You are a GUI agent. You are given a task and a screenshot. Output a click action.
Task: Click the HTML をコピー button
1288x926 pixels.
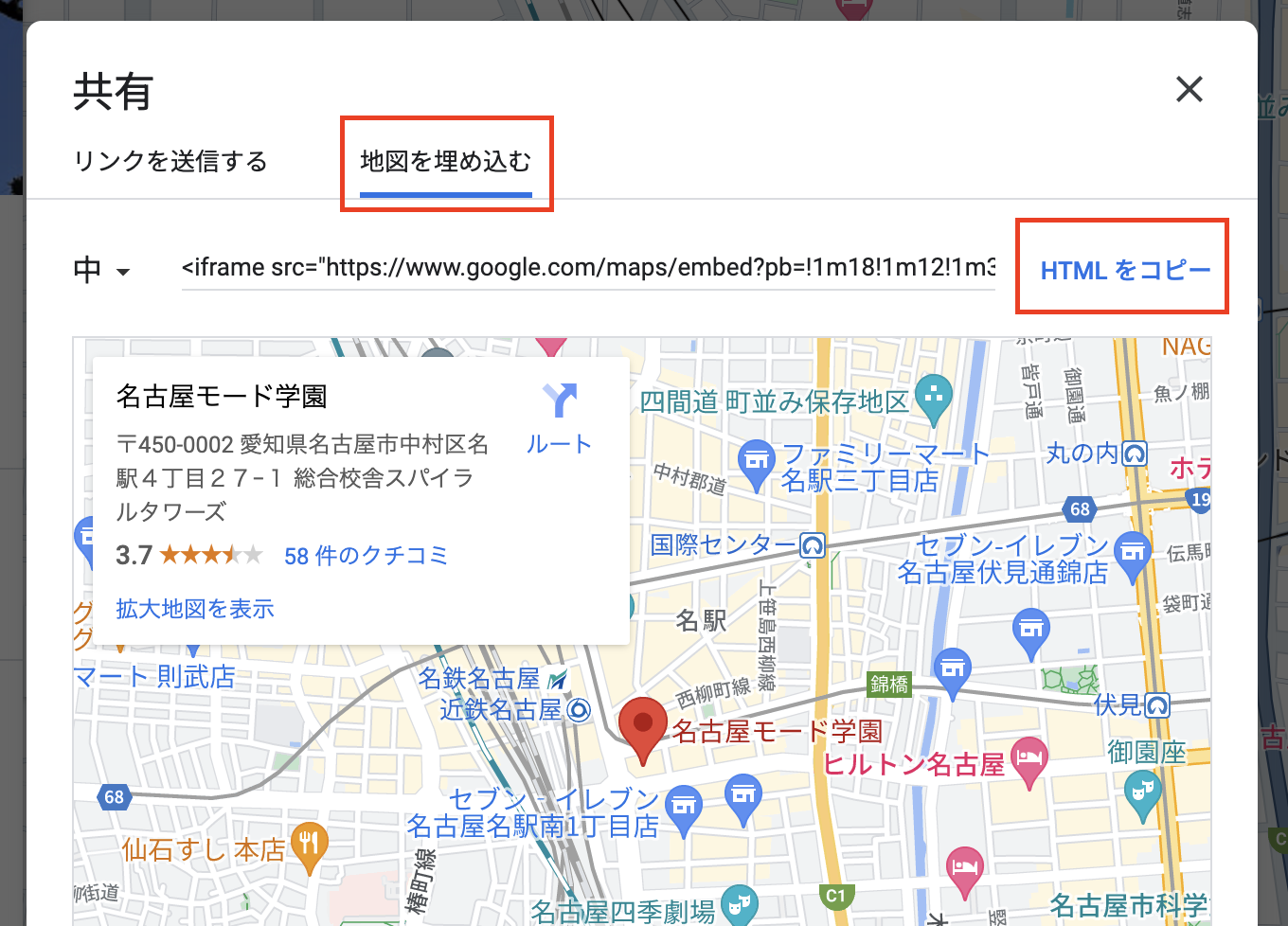1124,271
